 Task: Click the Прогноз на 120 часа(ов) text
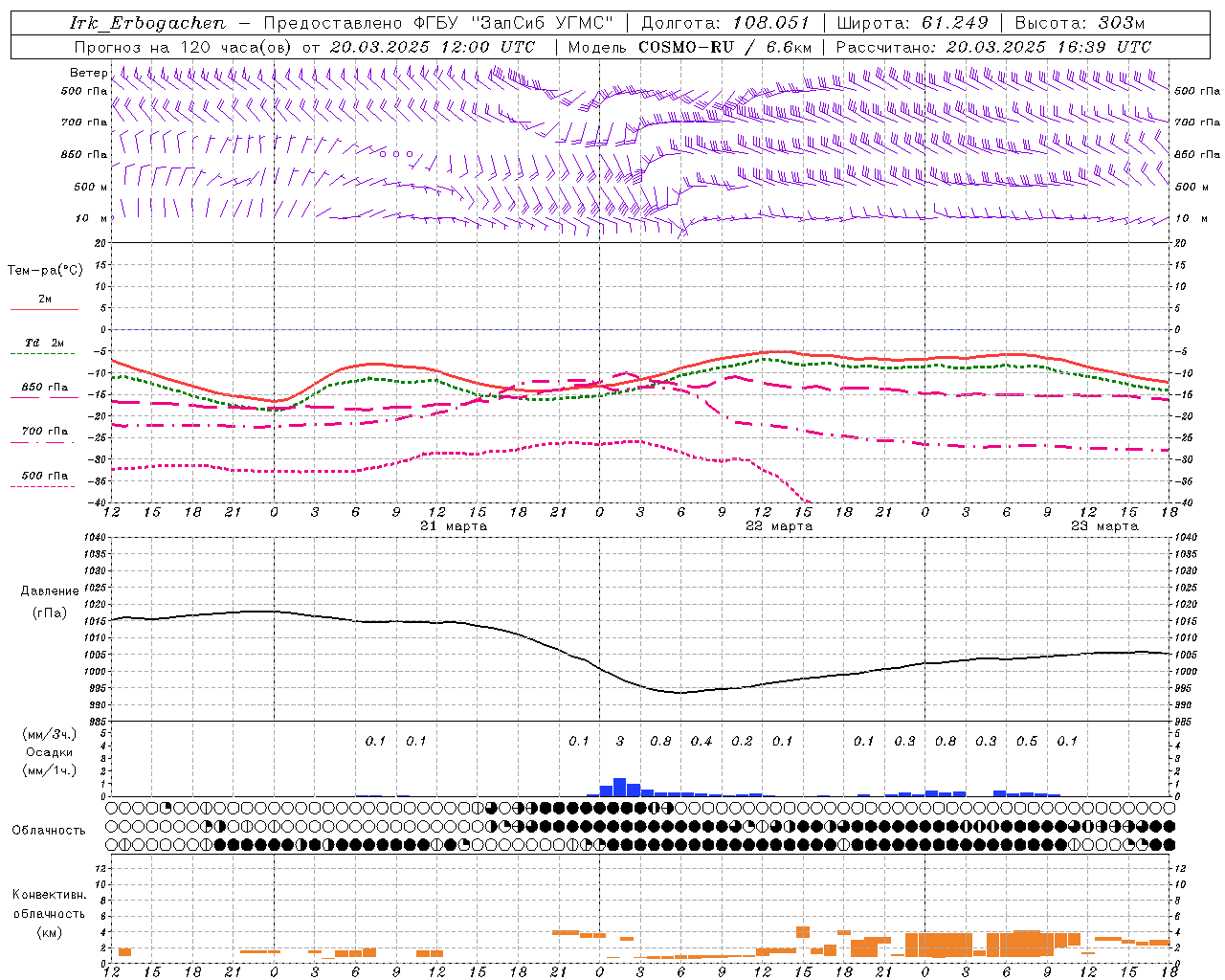pos(185,47)
